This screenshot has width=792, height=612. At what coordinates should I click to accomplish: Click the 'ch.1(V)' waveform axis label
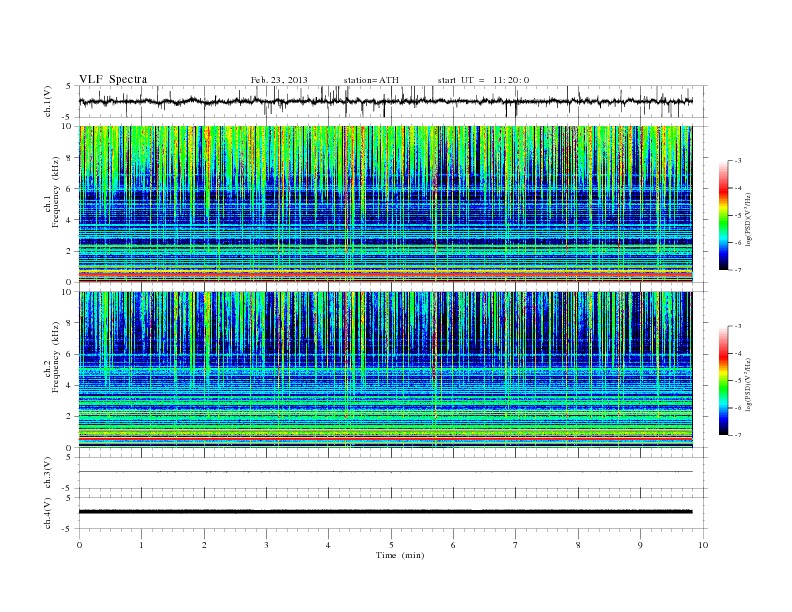(48, 101)
